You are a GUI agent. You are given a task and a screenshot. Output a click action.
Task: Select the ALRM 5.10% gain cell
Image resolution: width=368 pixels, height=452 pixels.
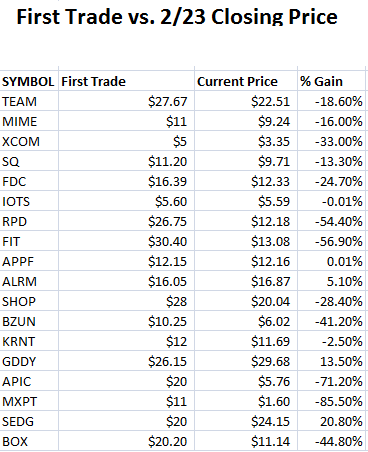click(331, 281)
